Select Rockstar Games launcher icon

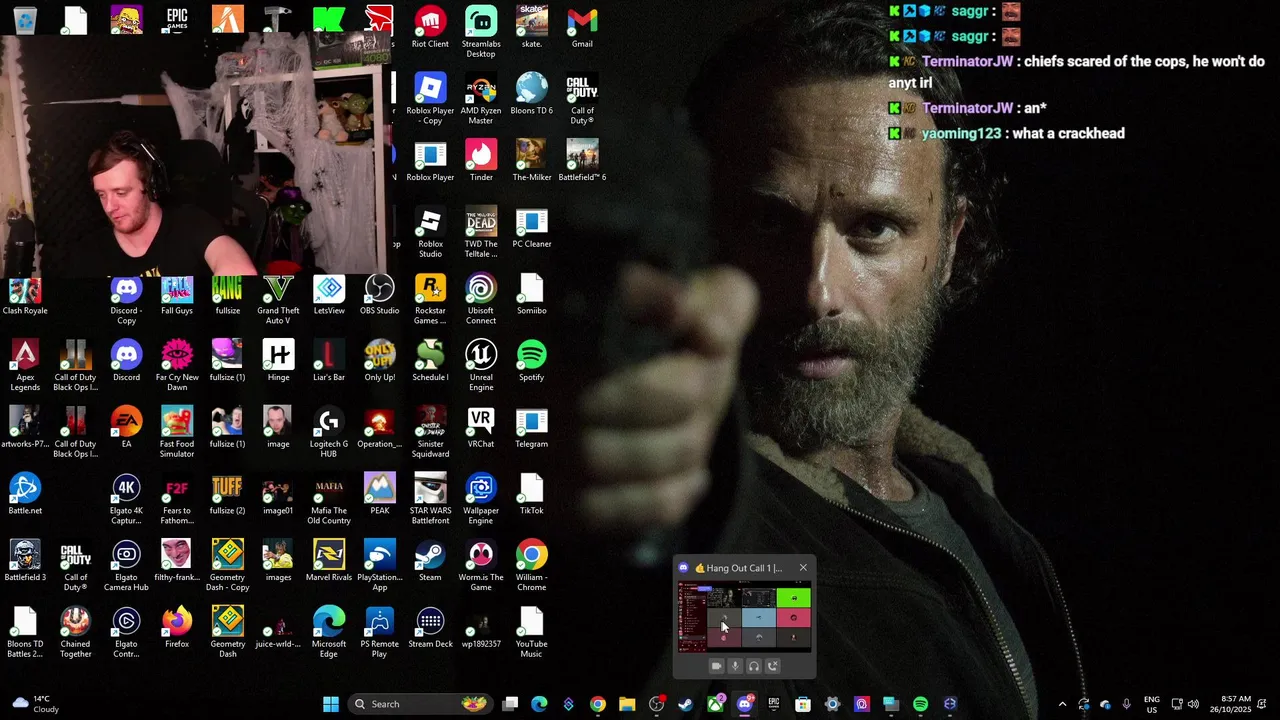pyautogui.click(x=430, y=299)
